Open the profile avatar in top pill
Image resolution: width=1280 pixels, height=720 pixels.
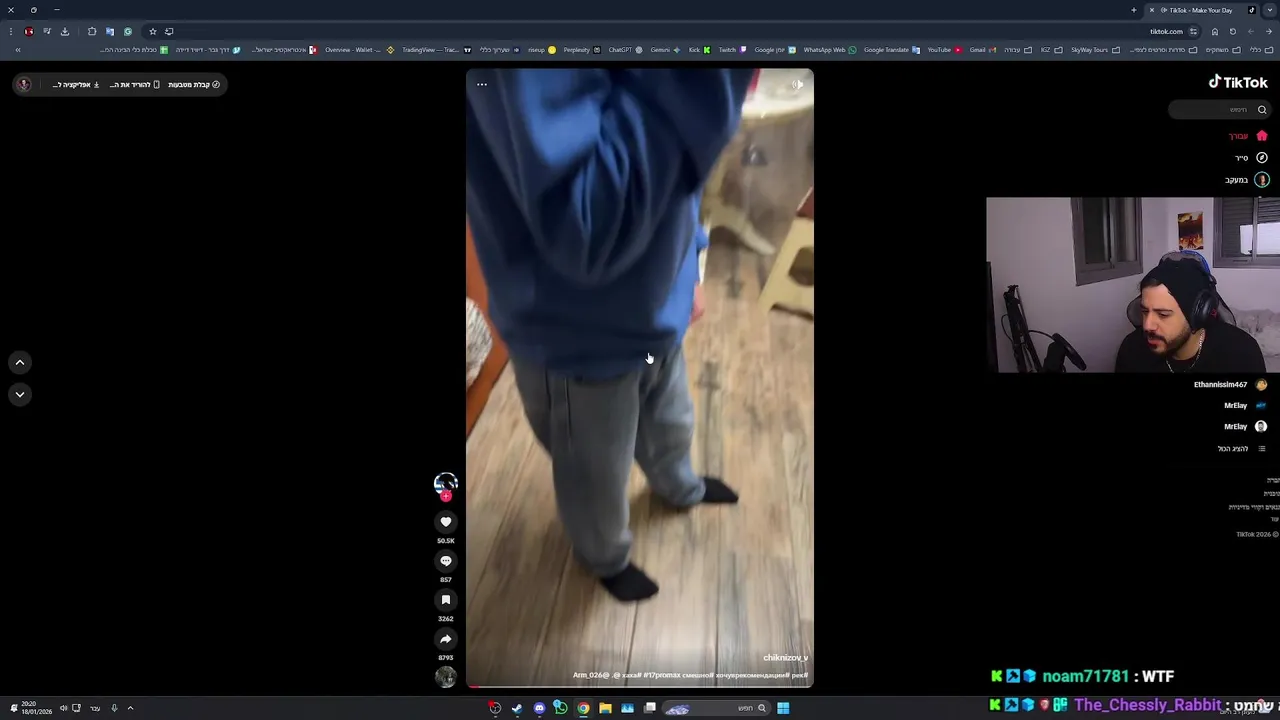pyautogui.click(x=24, y=85)
